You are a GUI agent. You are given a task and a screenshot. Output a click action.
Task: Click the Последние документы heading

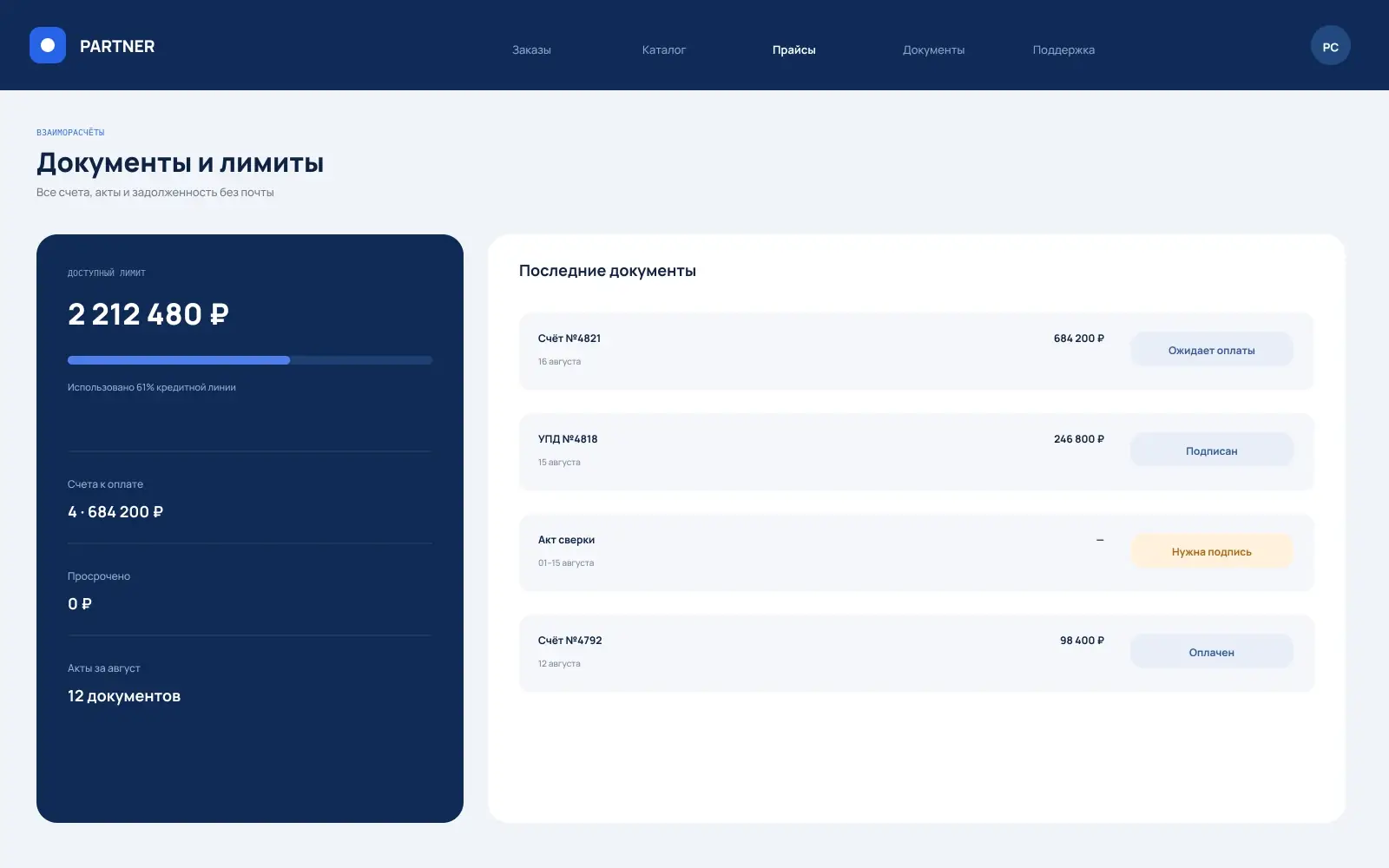tap(608, 271)
